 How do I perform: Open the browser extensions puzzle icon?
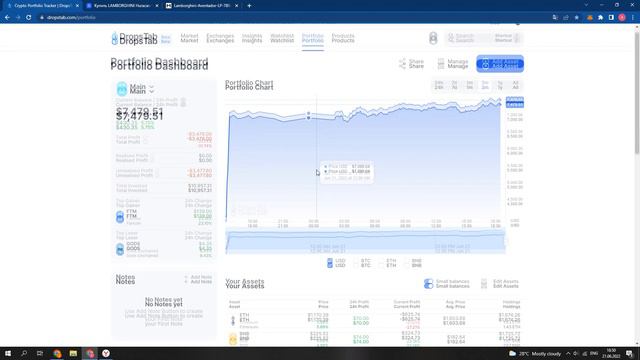(x=600, y=18)
